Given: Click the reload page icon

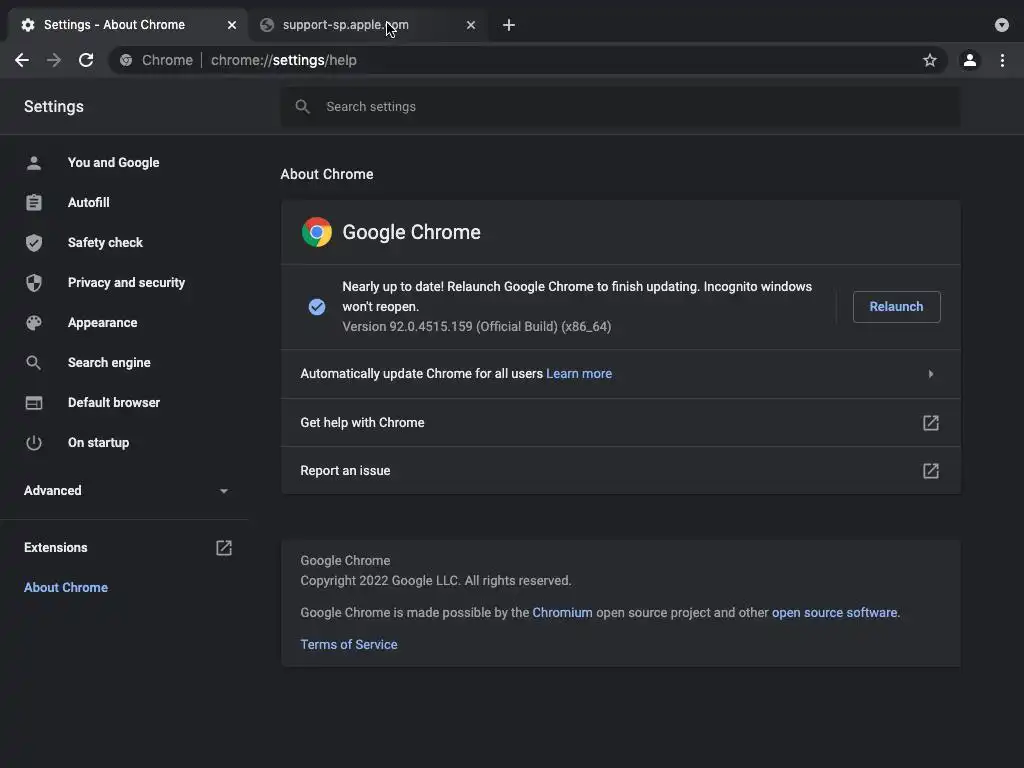Looking at the screenshot, I should tap(86, 60).
